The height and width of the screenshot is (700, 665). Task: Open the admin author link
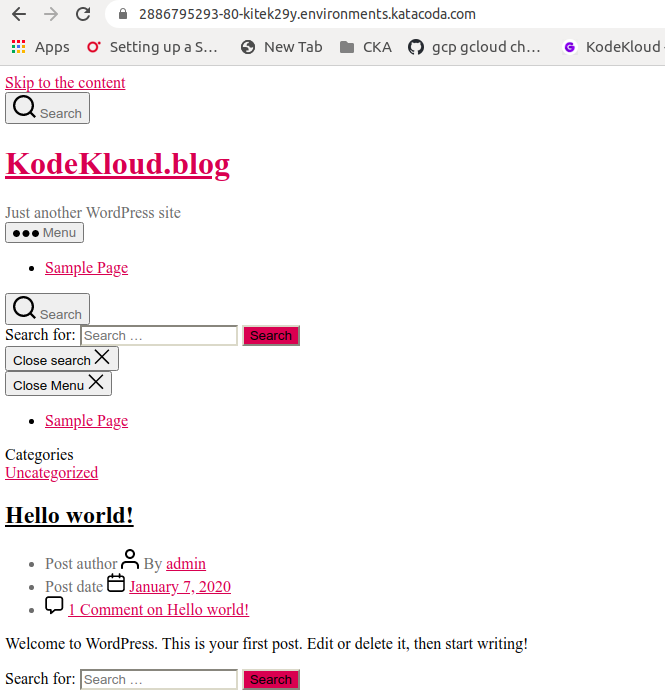coord(186,564)
